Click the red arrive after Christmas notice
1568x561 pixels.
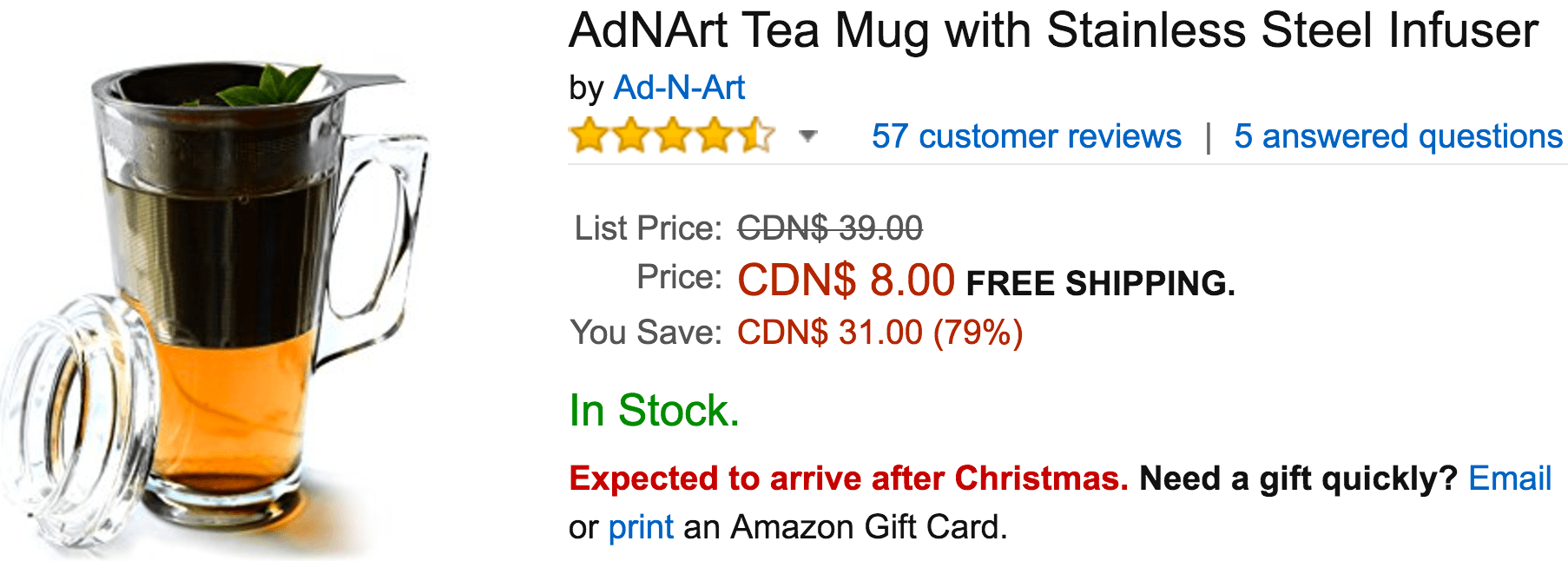point(848,478)
